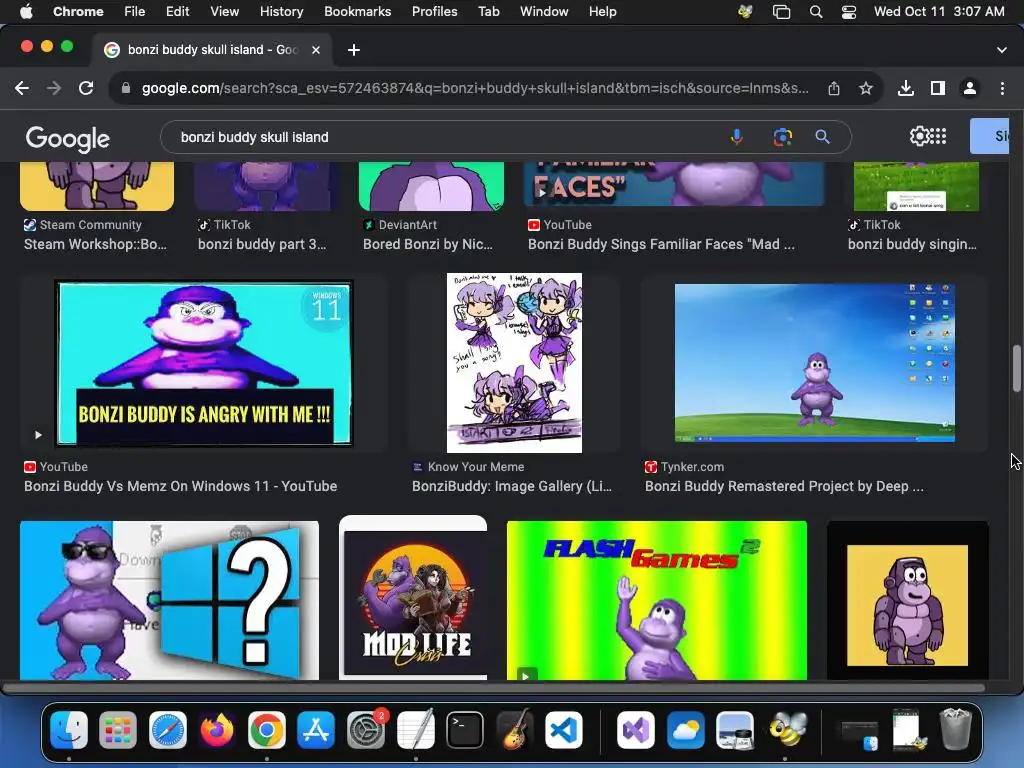Open Bonzi Buddy Sings Familiar Faces link
Viewport: 1024px width, 768px height.
pyautogui.click(x=661, y=244)
